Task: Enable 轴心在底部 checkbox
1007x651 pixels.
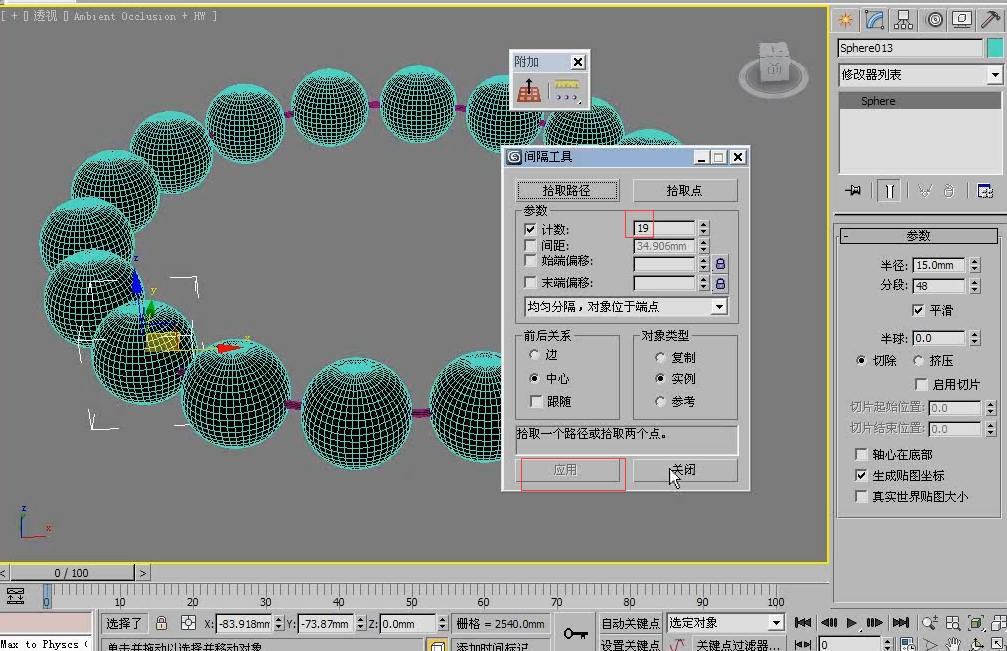Action: coord(861,455)
